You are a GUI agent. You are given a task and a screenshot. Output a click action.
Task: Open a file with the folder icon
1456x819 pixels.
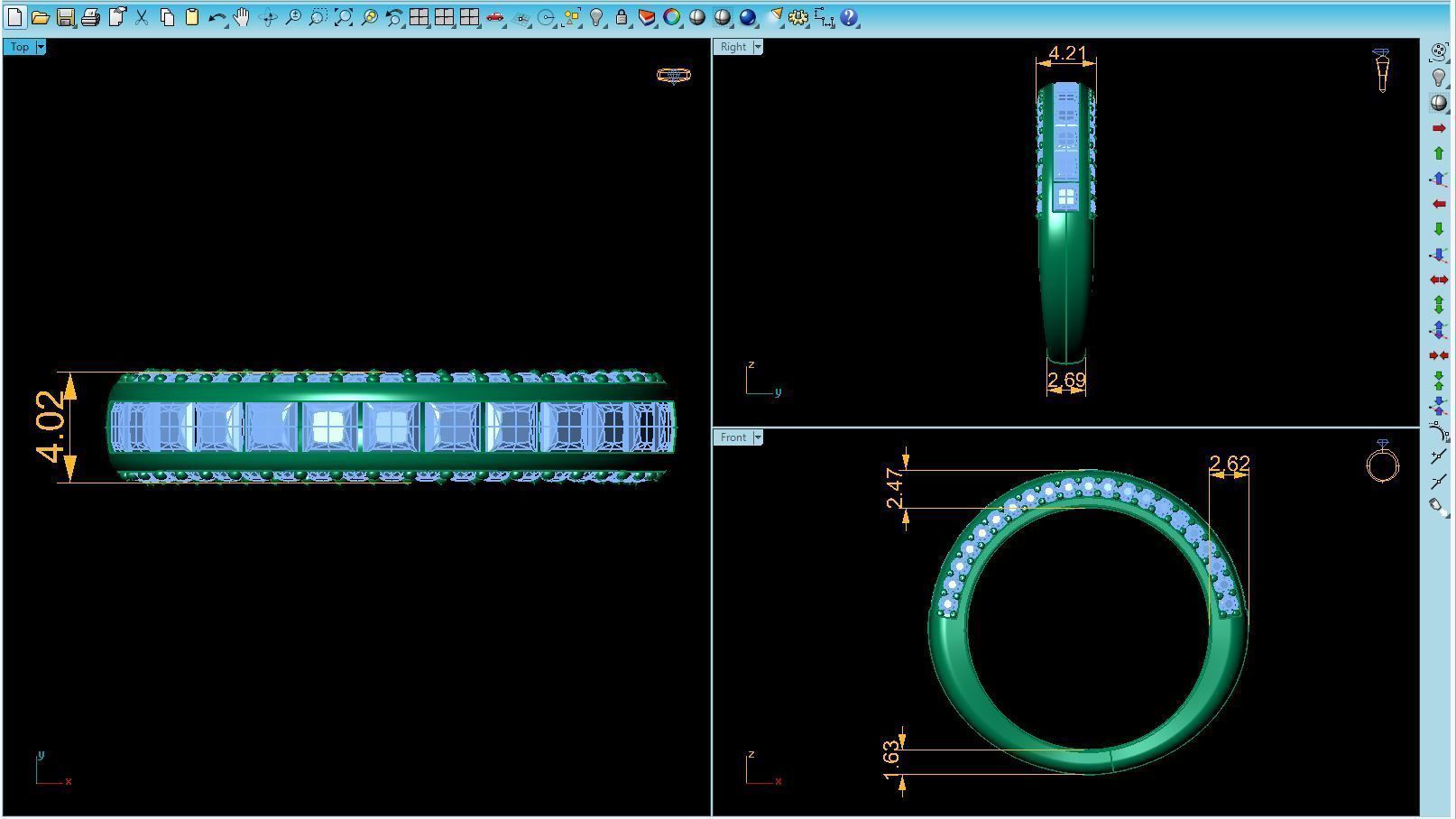(41, 17)
